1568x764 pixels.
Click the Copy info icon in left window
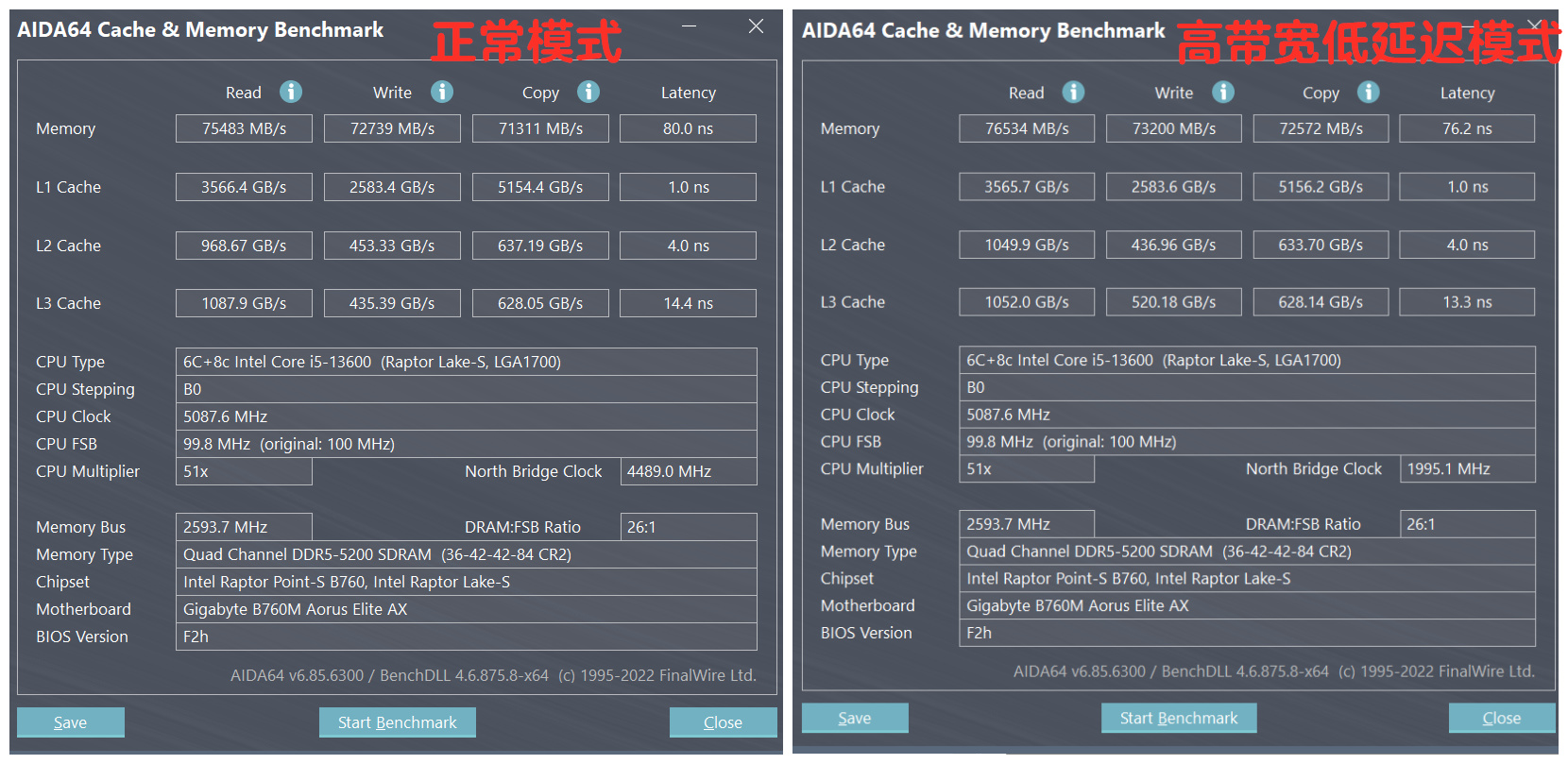[588, 92]
